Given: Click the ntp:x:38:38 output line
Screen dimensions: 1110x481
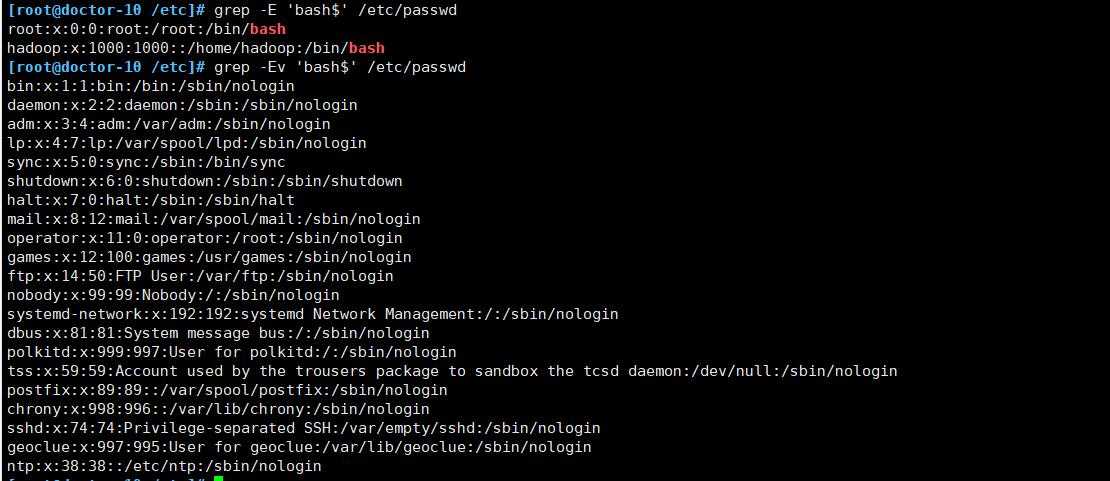Looking at the screenshot, I should [x=164, y=466].
